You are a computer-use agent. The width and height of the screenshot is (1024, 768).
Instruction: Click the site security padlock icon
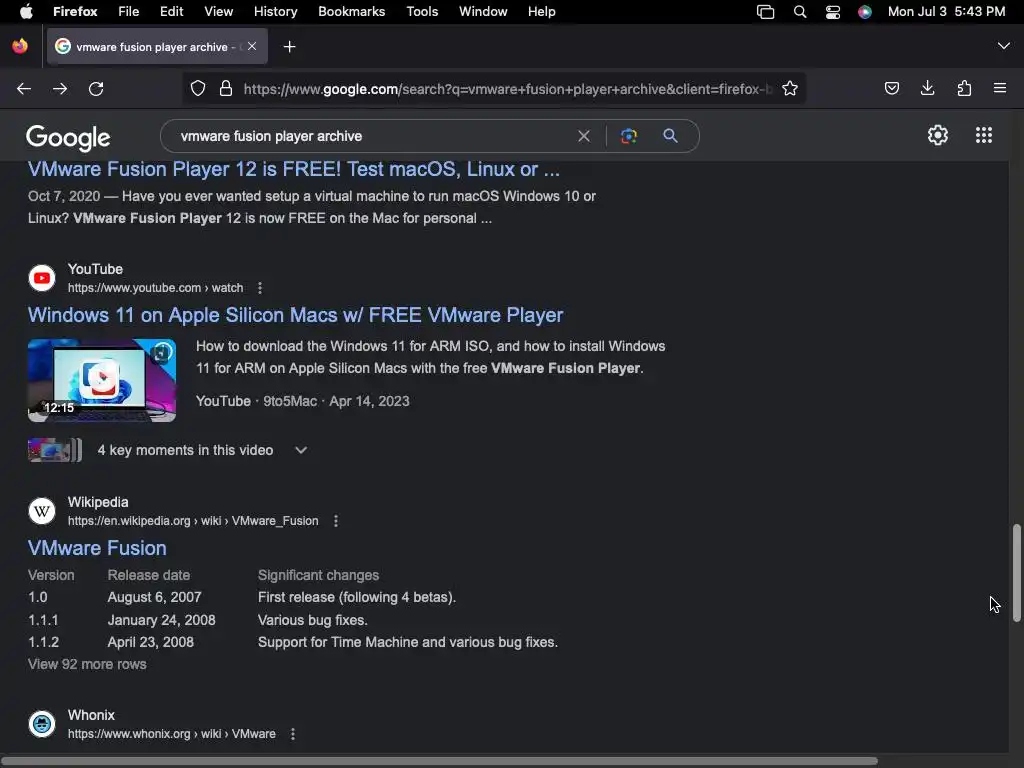[x=226, y=89]
